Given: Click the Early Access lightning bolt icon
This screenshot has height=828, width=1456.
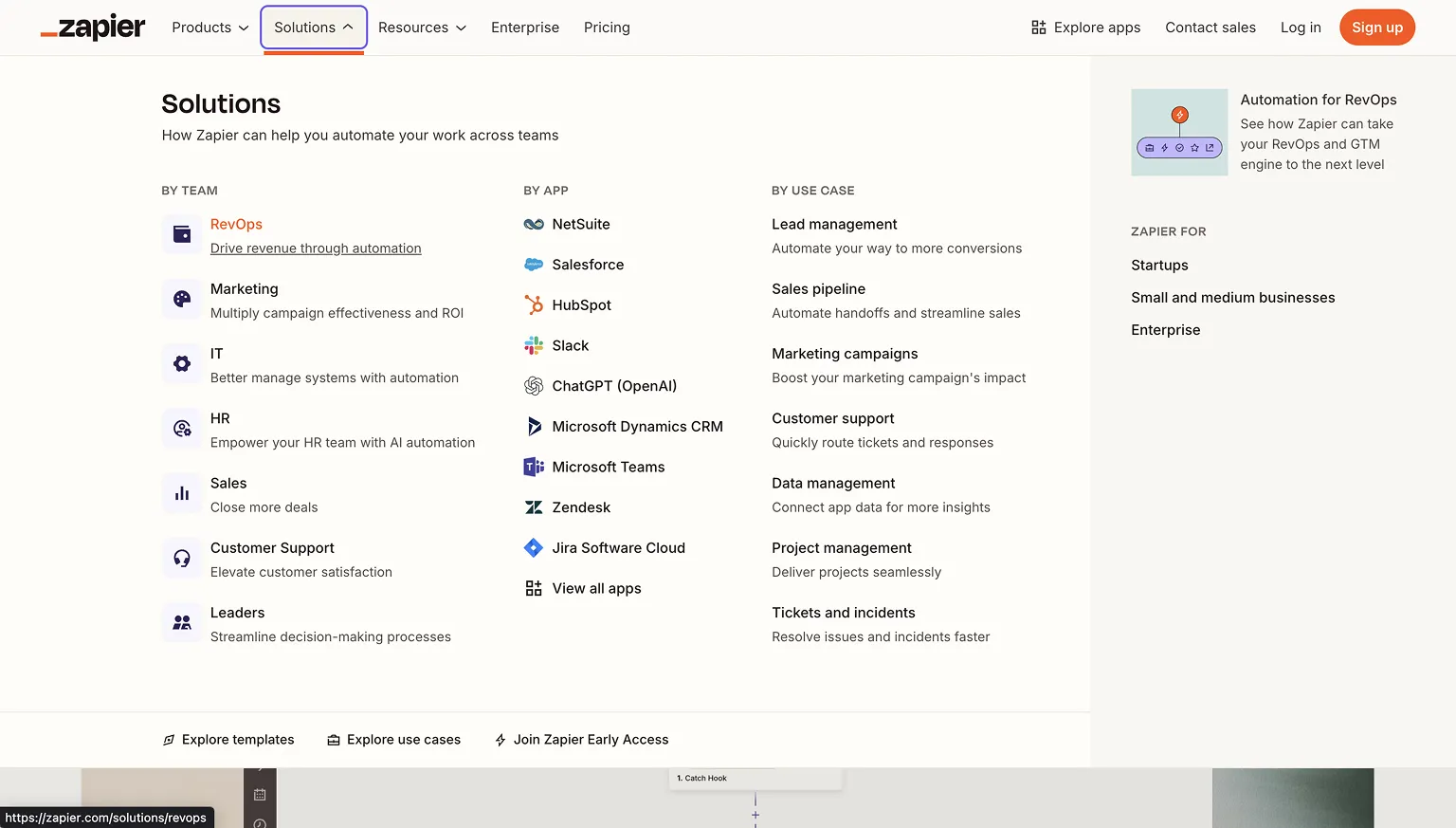Looking at the screenshot, I should coord(500,740).
